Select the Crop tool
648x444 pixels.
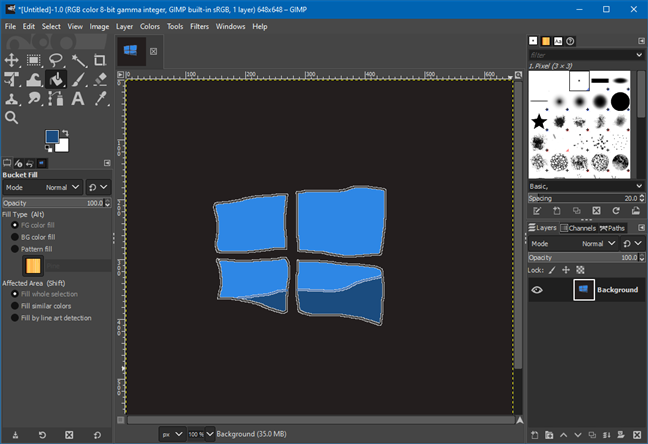click(x=100, y=60)
